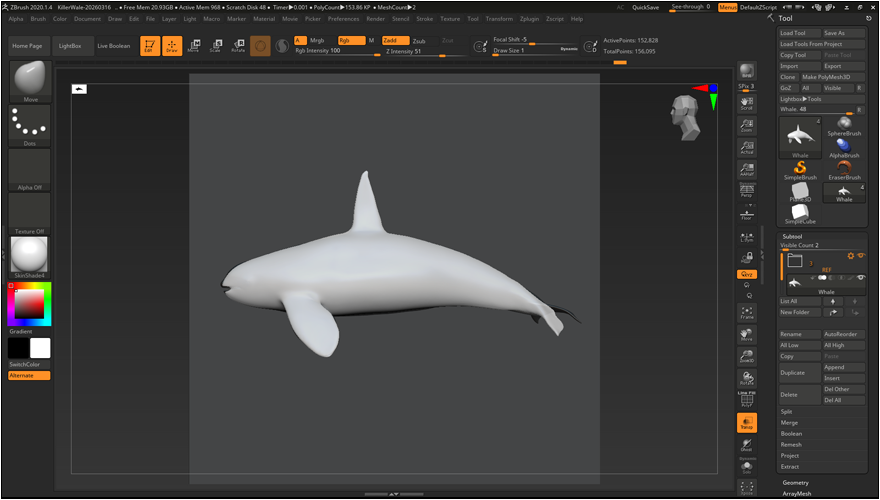Collapse the Subtool subpalette header

(x=791, y=237)
